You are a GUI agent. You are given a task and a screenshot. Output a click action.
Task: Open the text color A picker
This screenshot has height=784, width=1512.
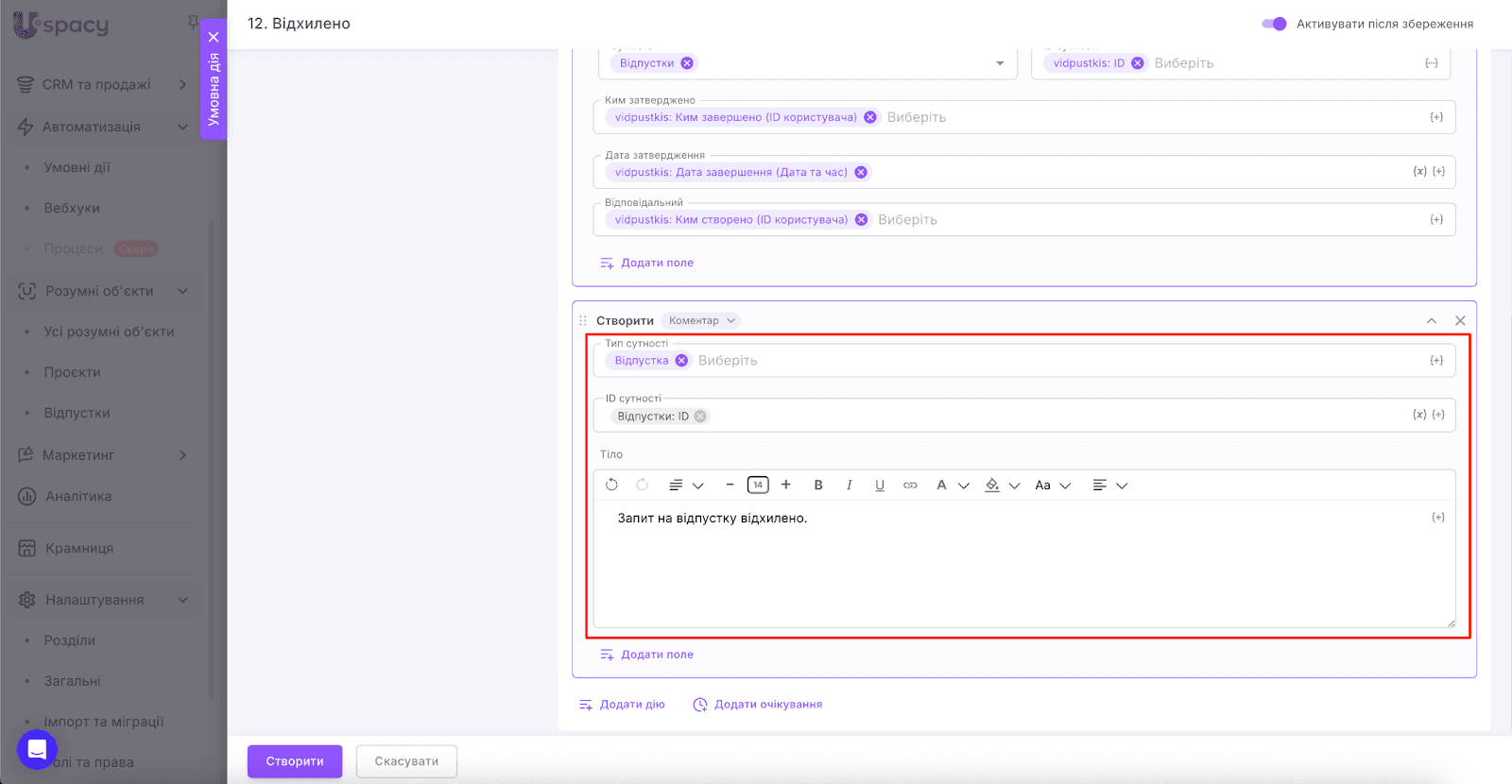(952, 485)
